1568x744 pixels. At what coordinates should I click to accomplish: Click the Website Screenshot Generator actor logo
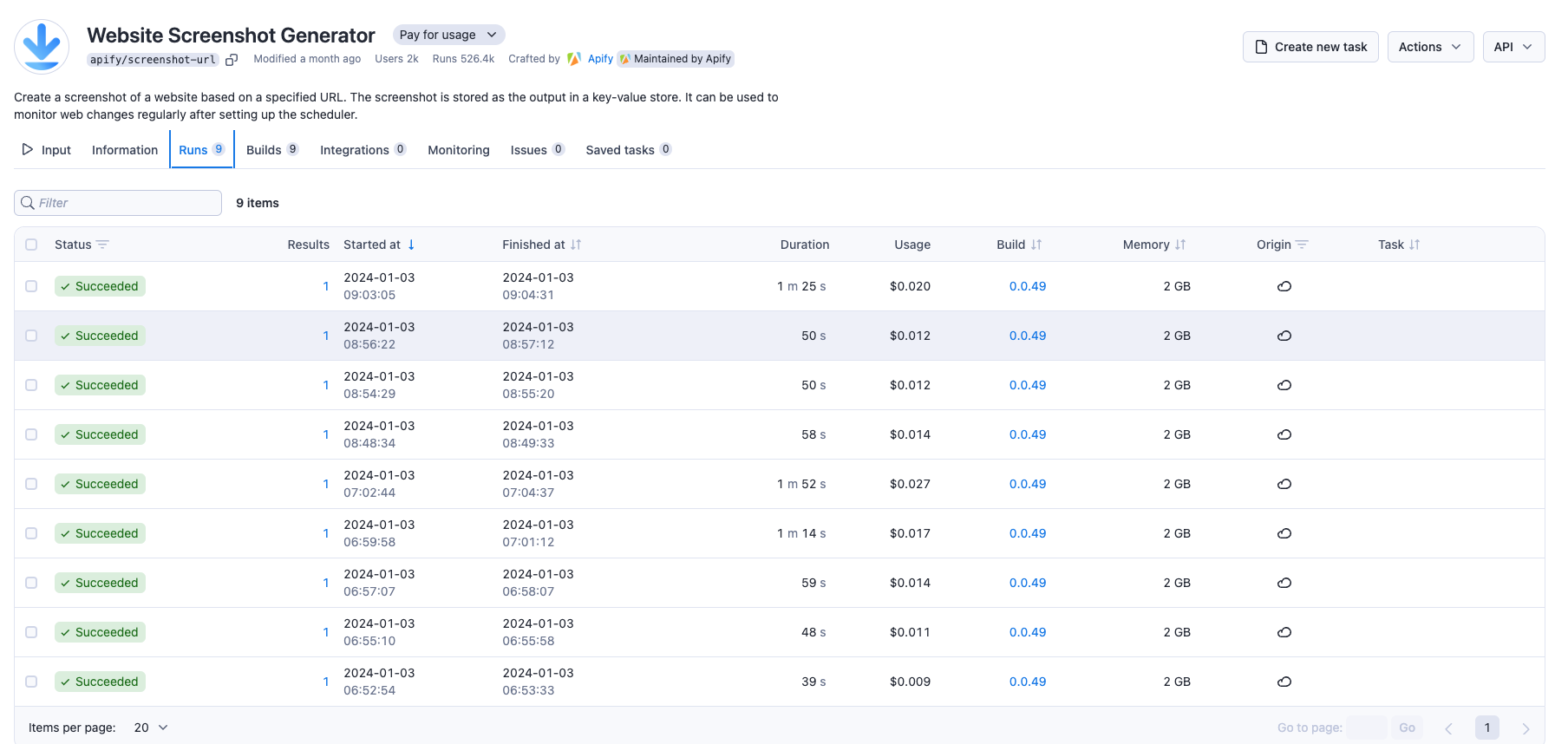click(x=42, y=47)
